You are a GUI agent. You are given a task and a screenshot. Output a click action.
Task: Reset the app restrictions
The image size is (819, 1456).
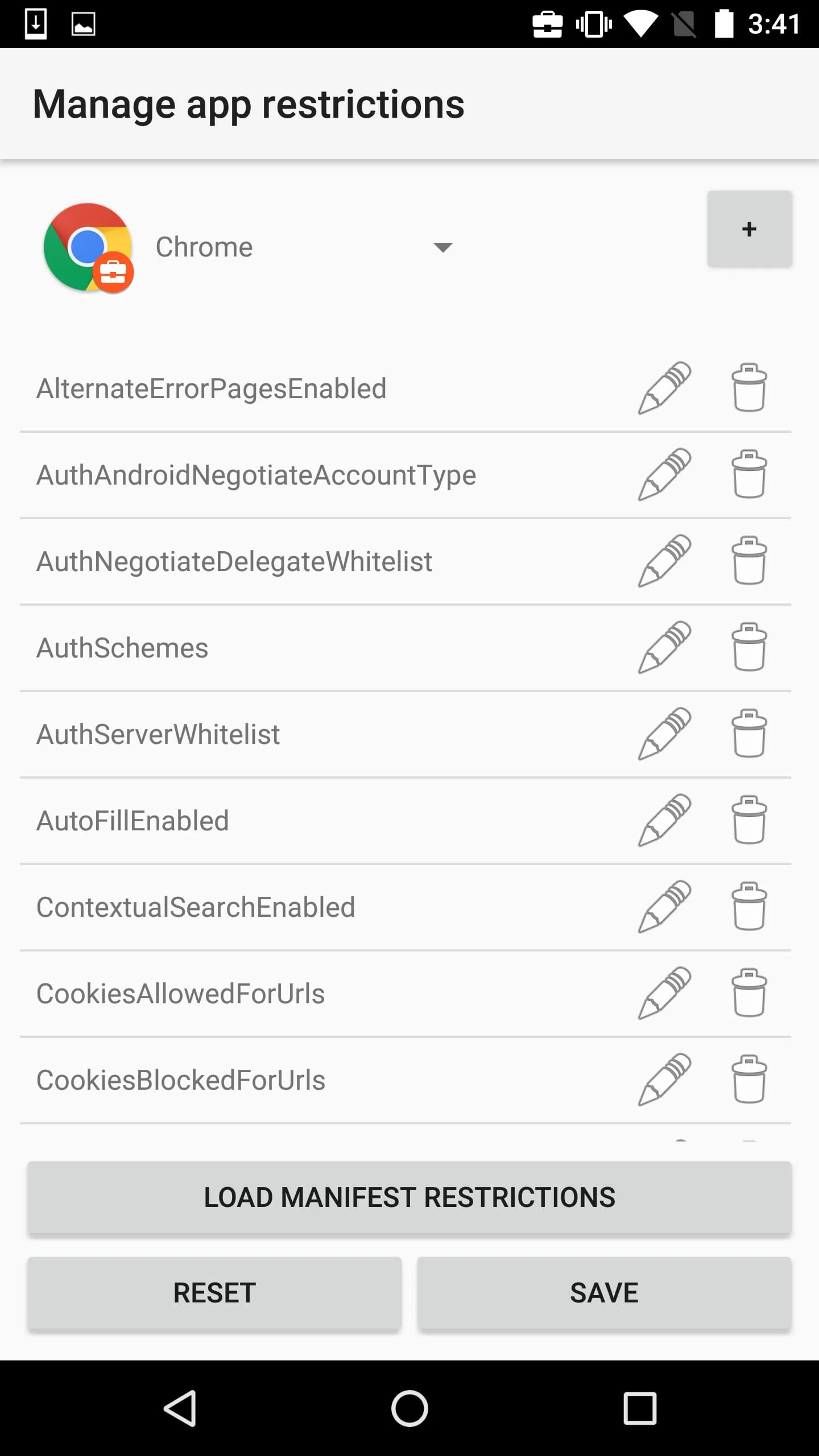tap(214, 1293)
